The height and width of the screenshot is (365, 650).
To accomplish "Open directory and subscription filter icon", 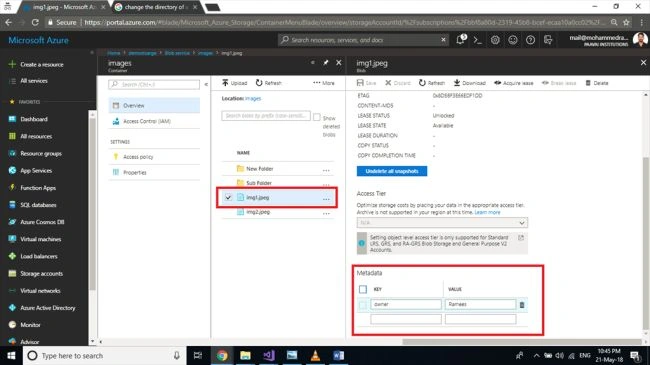I will coord(548,40).
